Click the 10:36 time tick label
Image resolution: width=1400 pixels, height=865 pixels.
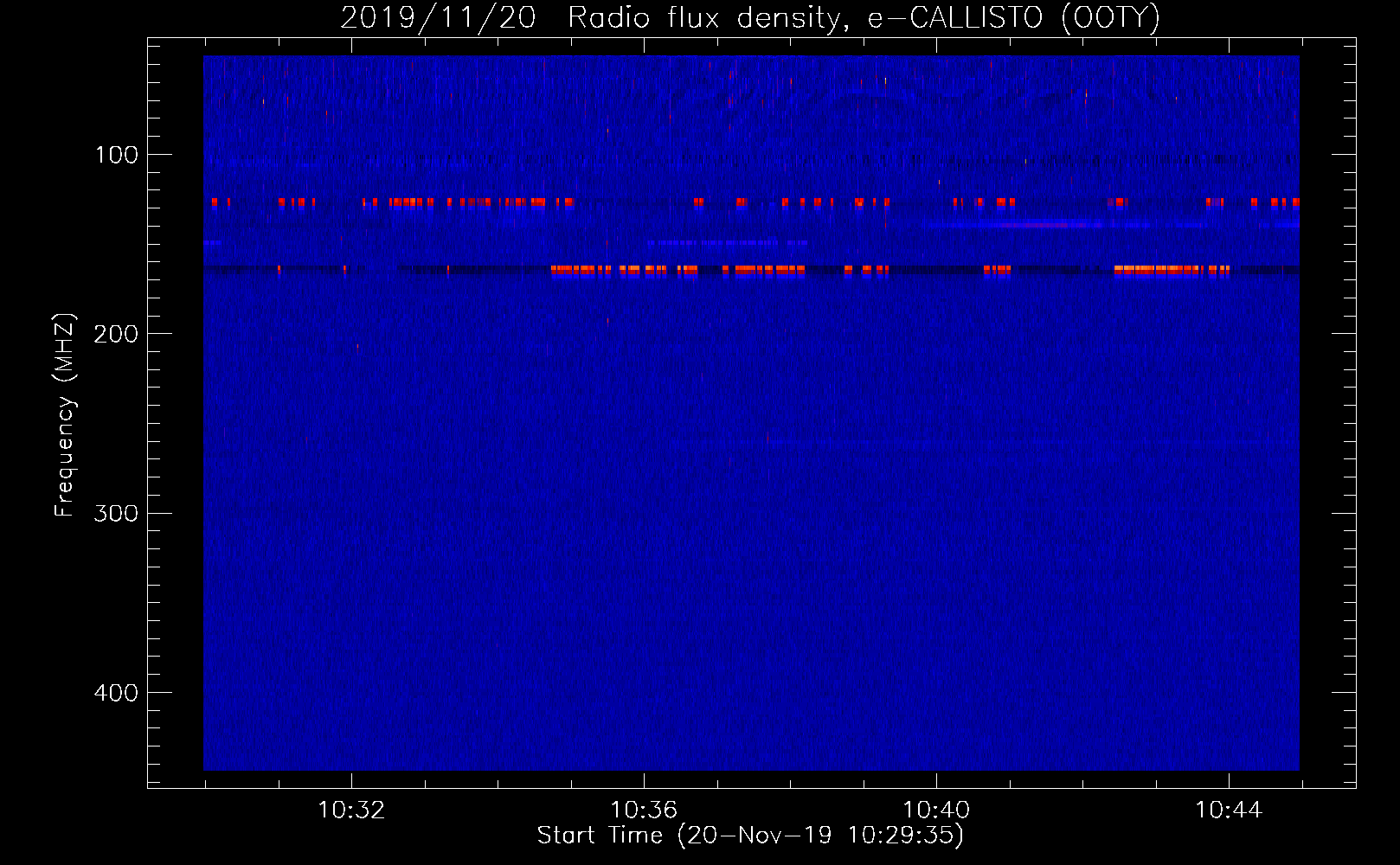(x=644, y=811)
